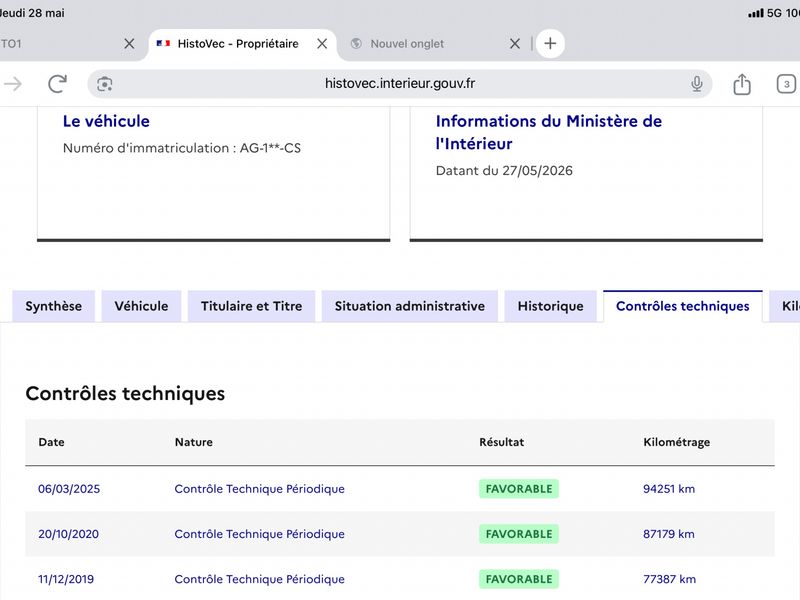Open the share sheet icon

742,84
